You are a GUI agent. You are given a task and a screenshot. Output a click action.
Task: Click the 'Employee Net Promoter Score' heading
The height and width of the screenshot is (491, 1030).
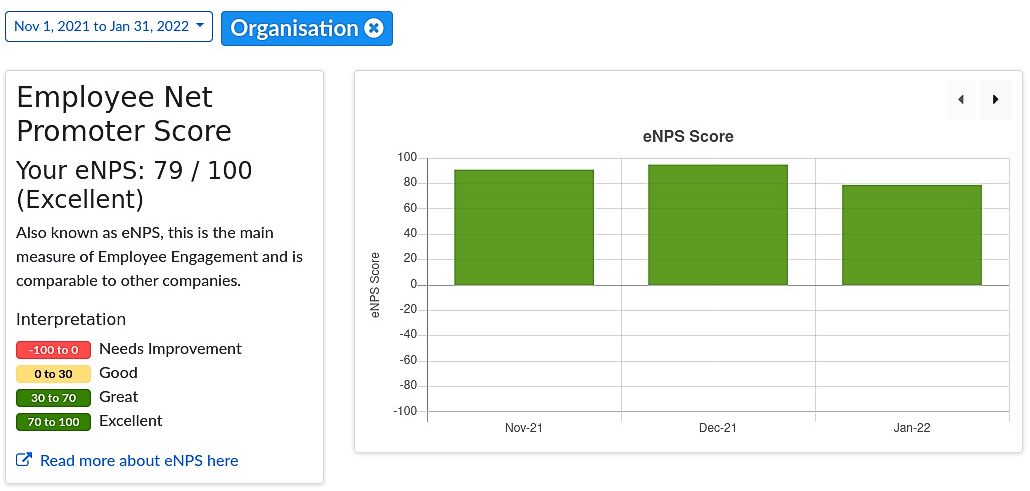[125, 114]
